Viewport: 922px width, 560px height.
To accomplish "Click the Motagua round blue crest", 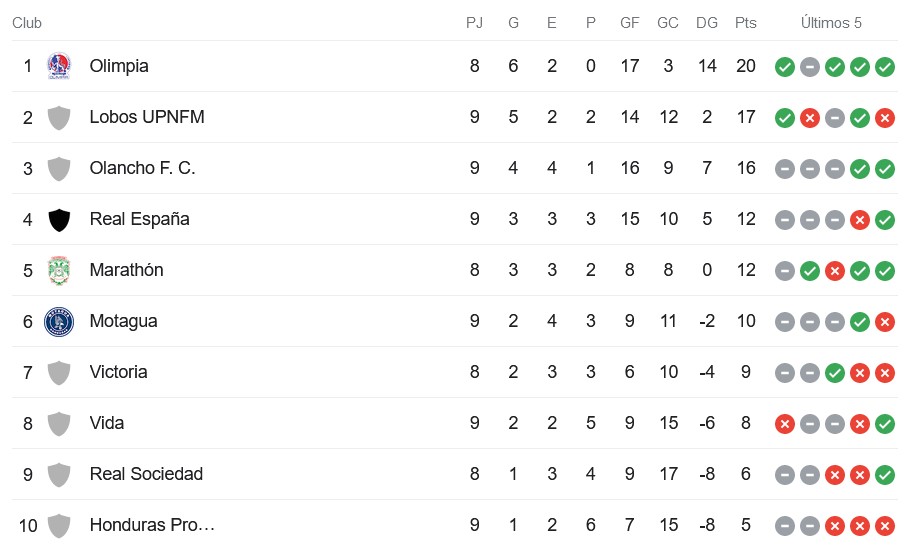I will click(59, 322).
